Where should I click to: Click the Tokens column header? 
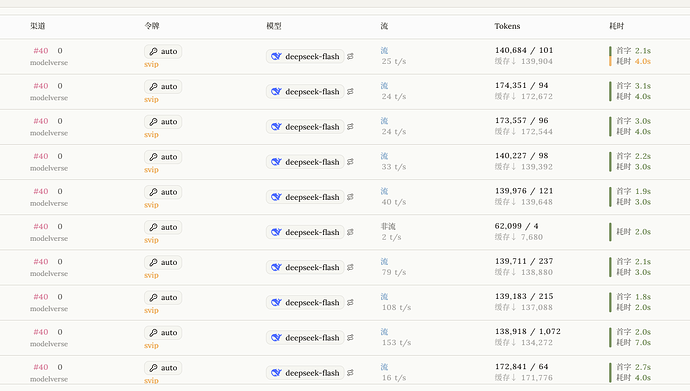[507, 26]
